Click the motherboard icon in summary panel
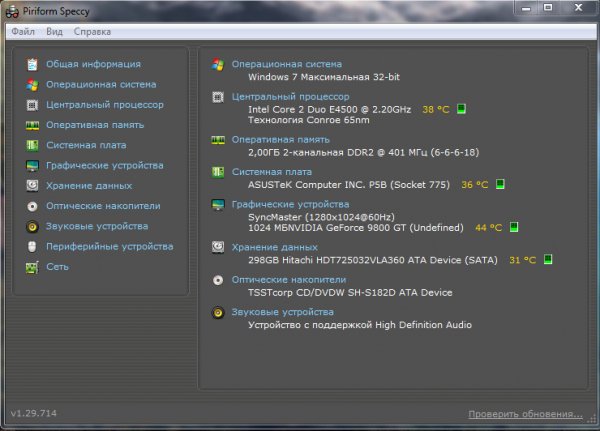This screenshot has width=600, height=431. 218,172
